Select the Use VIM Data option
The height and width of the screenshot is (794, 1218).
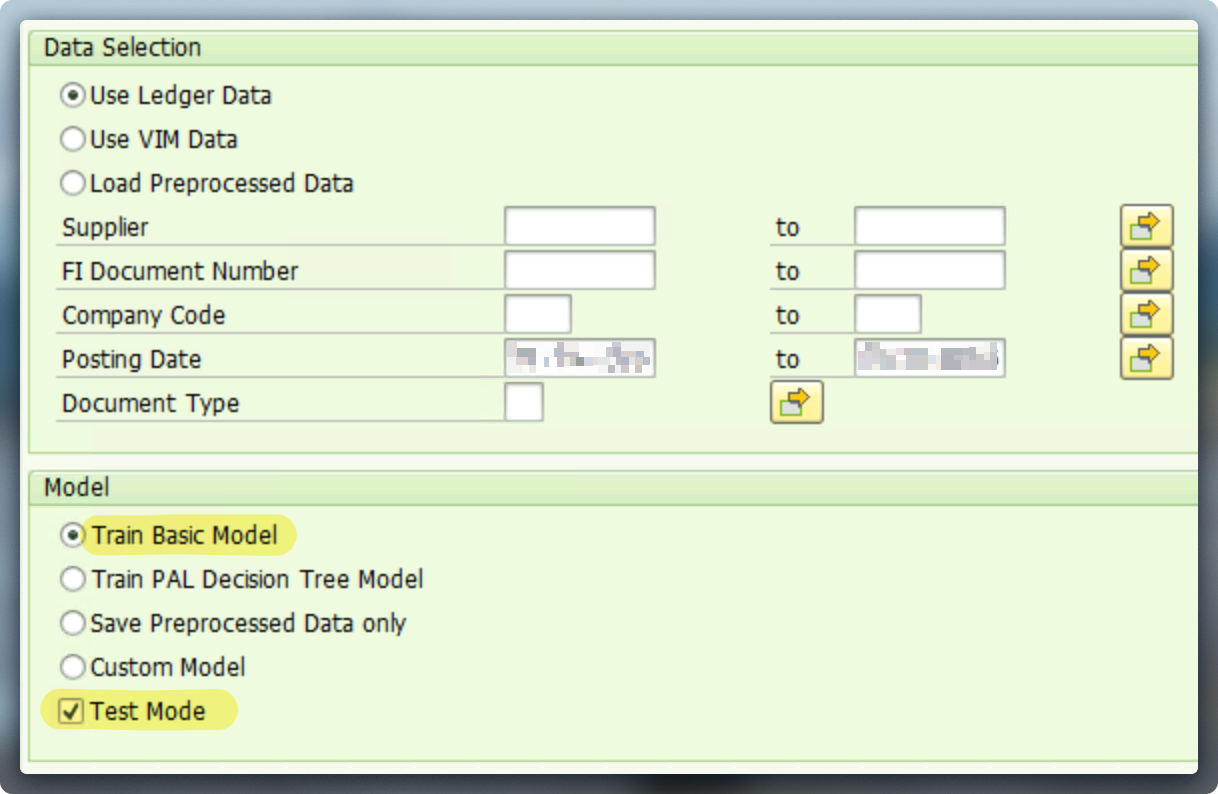pos(72,139)
